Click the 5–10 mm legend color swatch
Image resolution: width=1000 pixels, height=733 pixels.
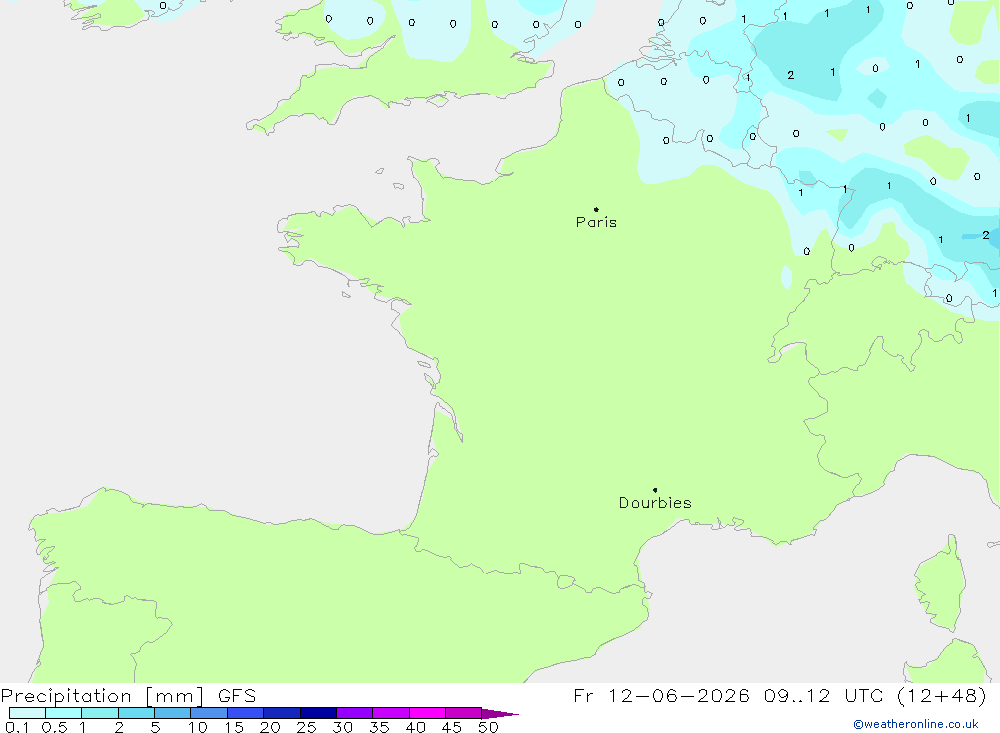tap(173, 713)
